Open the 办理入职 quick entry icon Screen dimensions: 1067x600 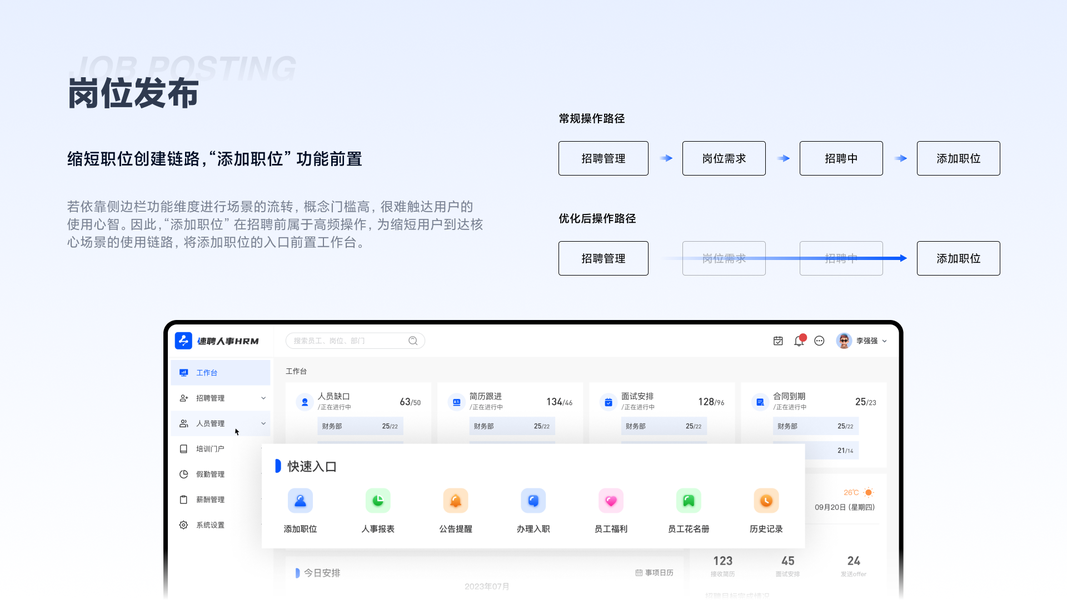[x=533, y=501]
